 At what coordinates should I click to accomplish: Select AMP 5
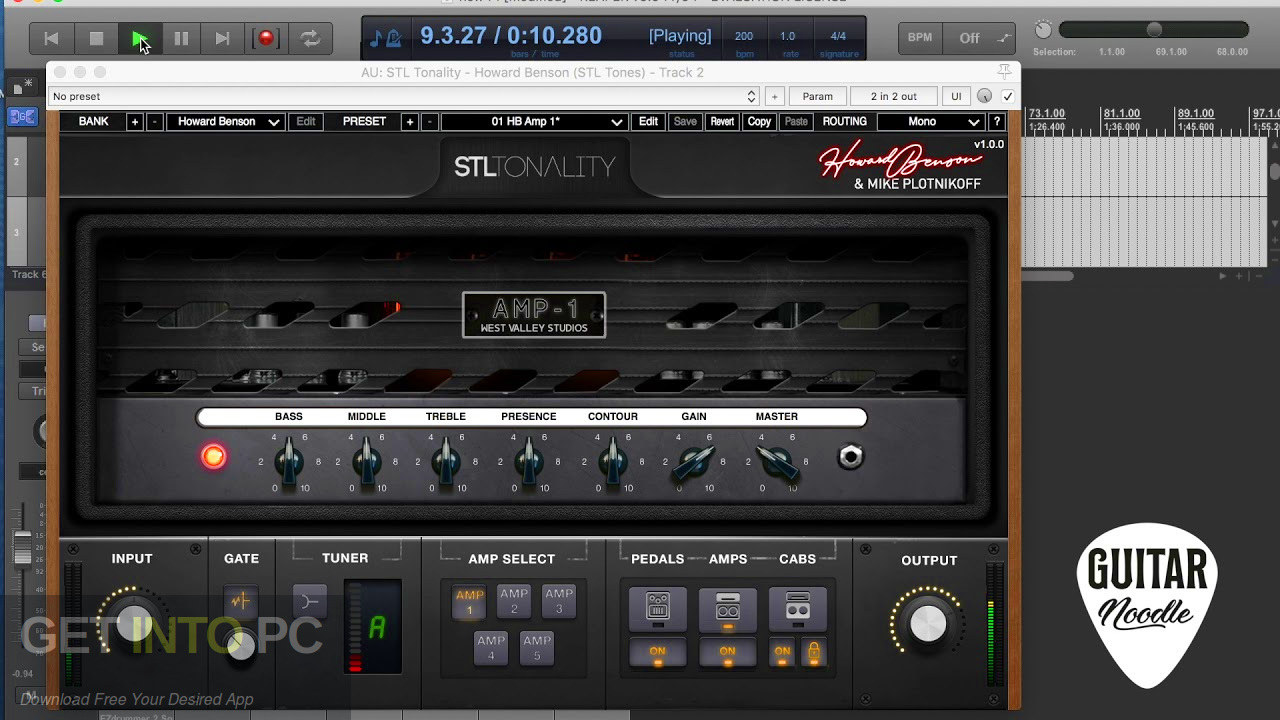pyautogui.click(x=537, y=647)
